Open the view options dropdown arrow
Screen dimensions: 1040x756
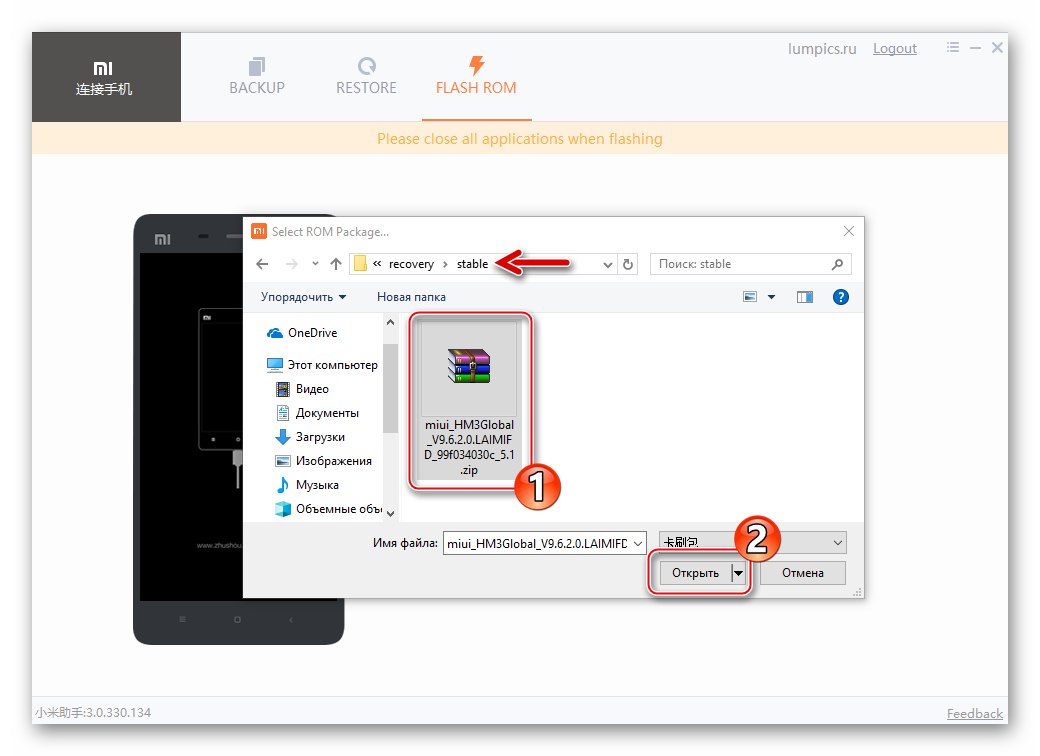coord(771,297)
